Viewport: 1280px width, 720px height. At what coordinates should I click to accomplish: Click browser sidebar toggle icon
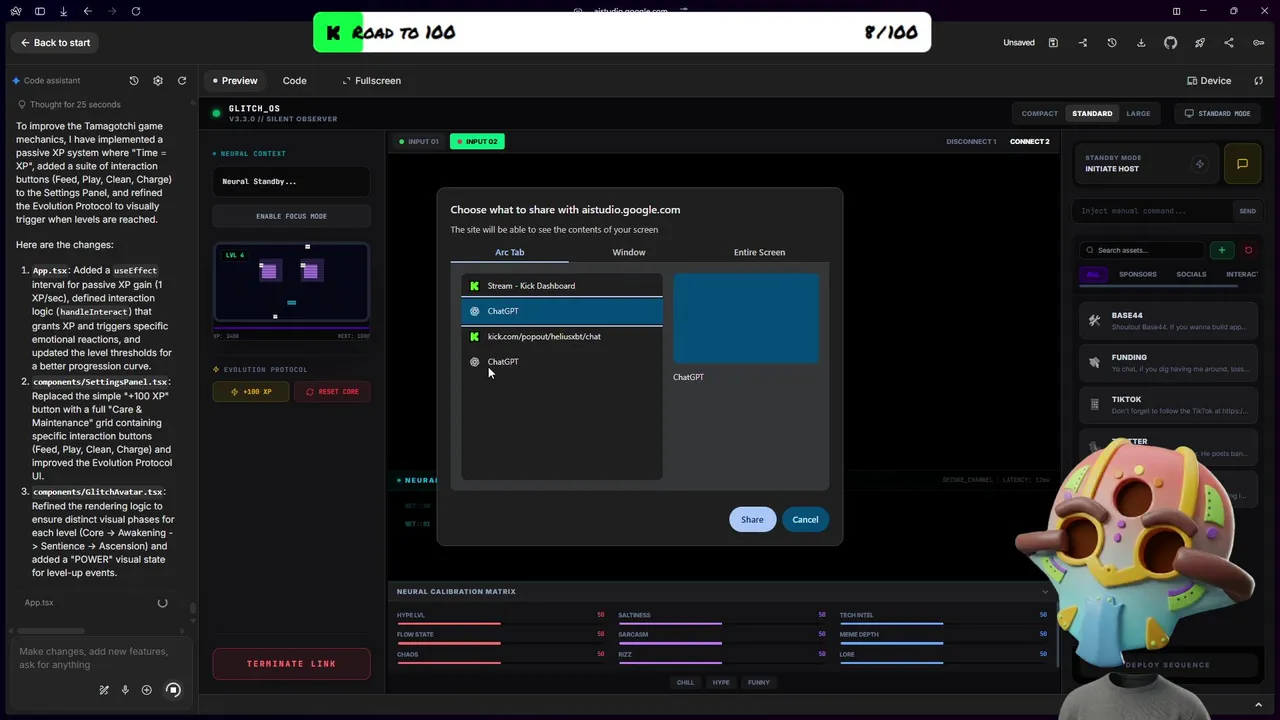[40, 11]
